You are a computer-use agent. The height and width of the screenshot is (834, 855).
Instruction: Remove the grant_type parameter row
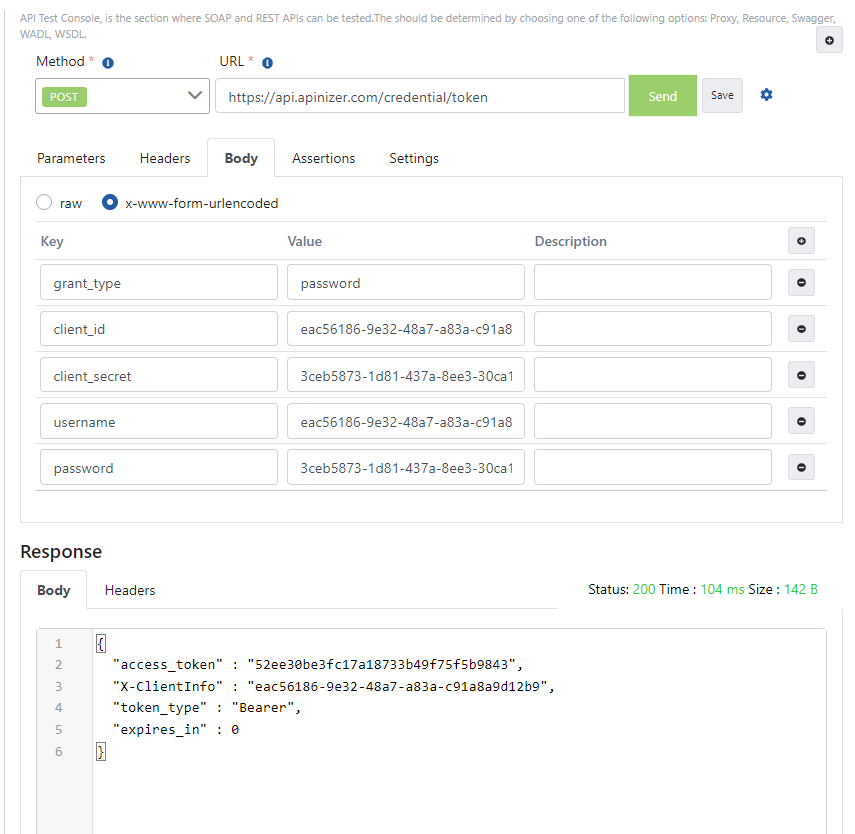[x=801, y=282]
